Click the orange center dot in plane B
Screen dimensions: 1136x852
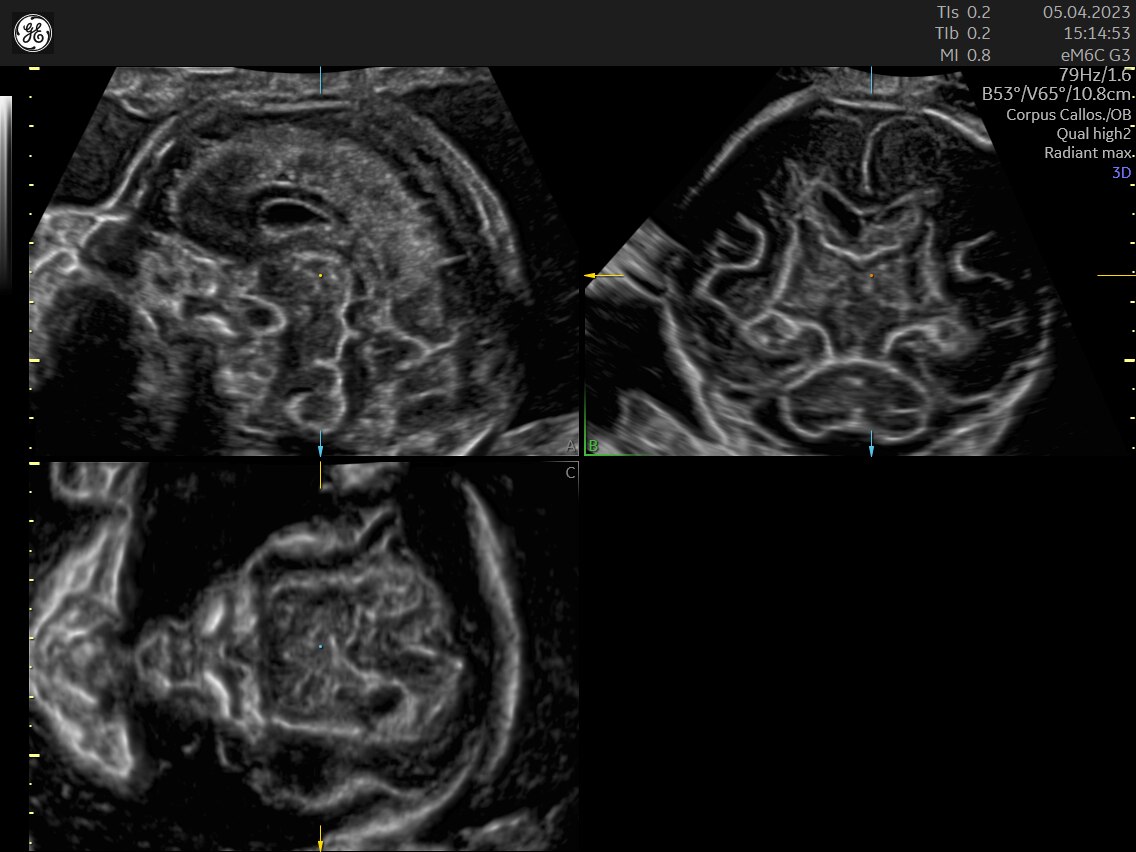click(871, 275)
